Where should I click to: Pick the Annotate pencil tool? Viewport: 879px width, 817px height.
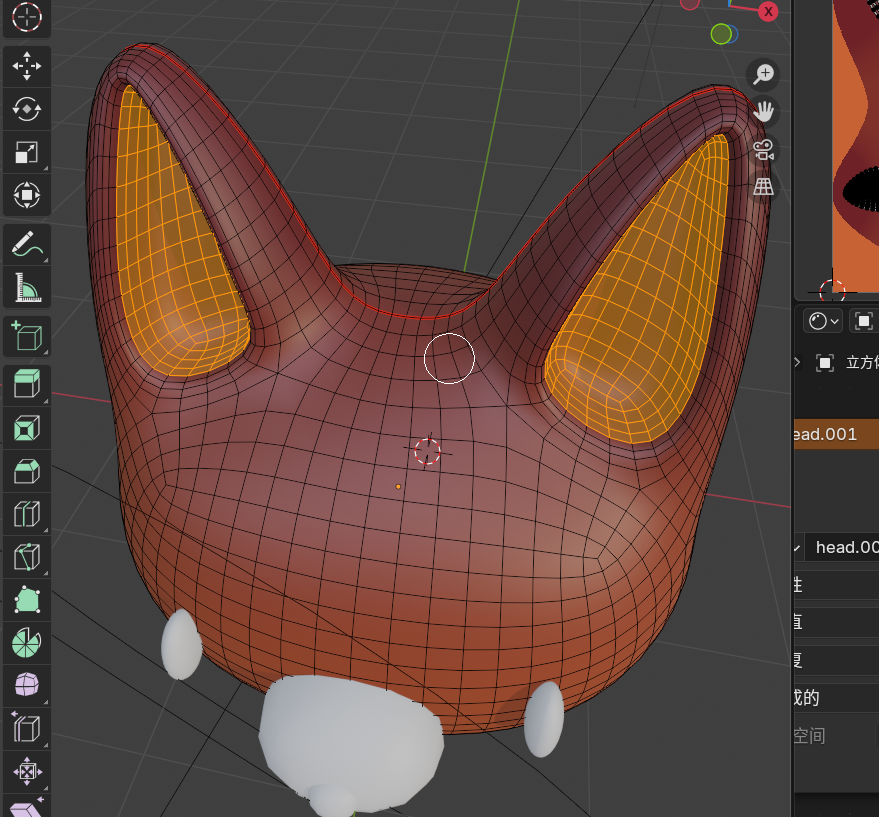coord(27,242)
